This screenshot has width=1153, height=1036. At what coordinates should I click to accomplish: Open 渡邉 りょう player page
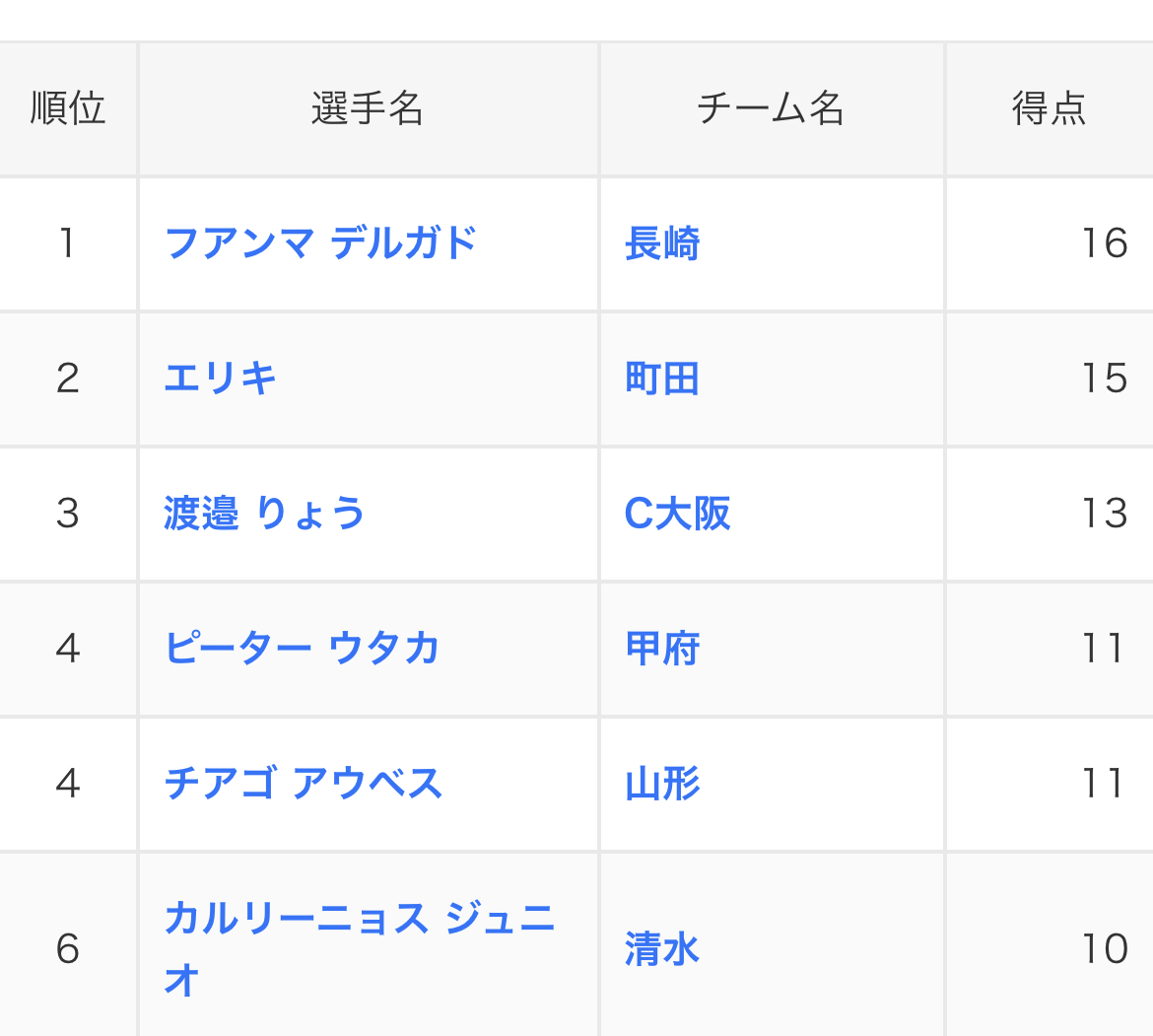(x=264, y=514)
